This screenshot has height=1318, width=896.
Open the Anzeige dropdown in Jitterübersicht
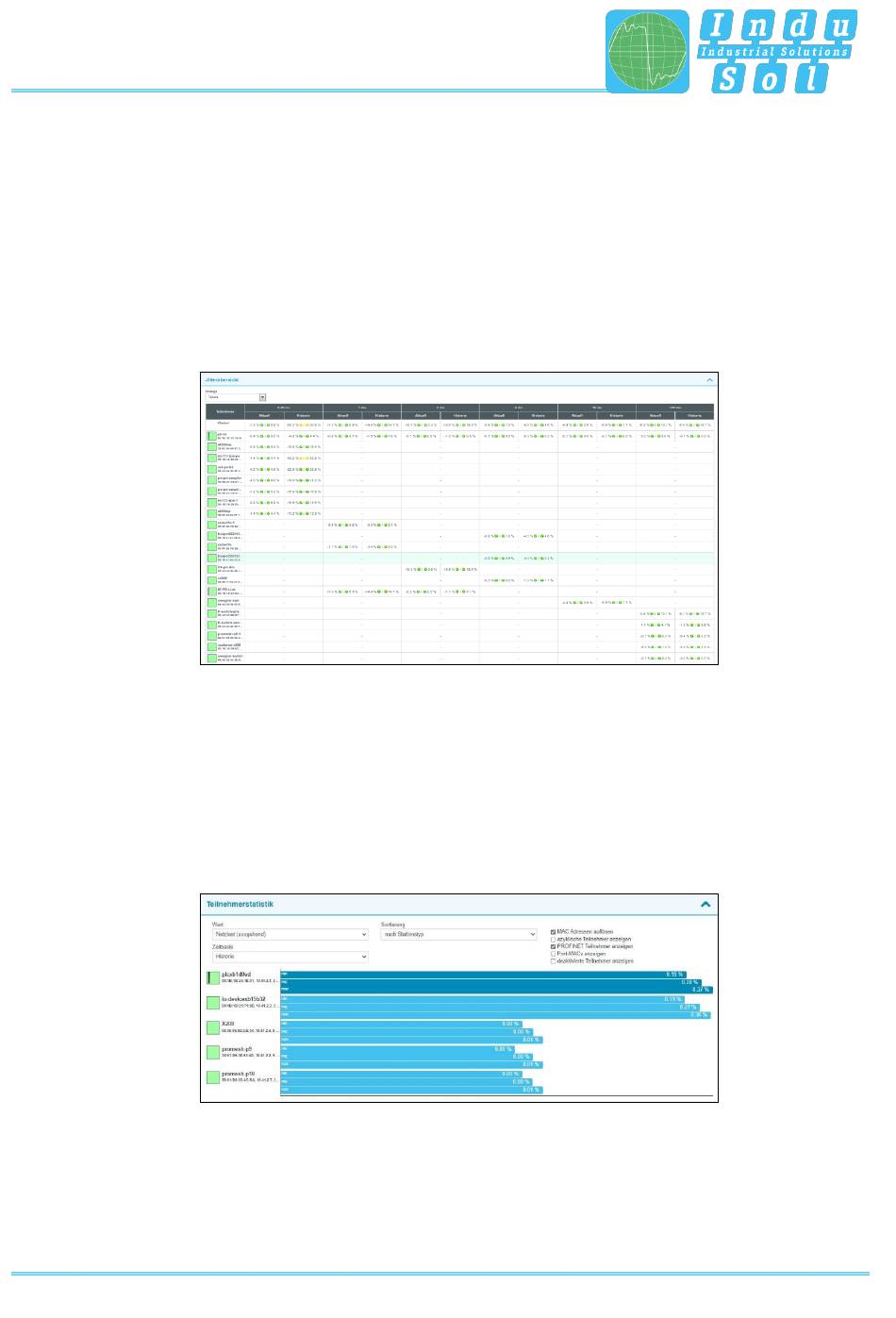tap(236, 397)
